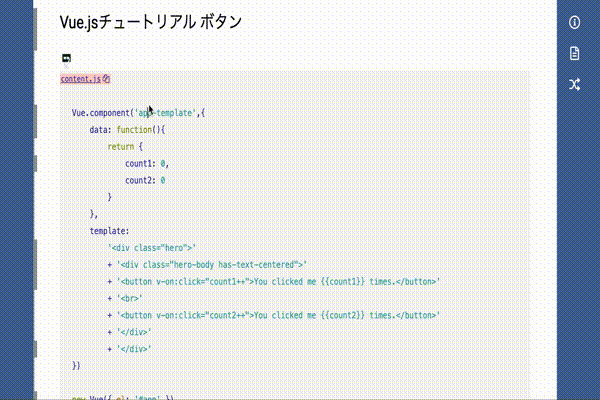Copy code using icon beside content.js
This screenshot has height=400, width=600.
tap(106, 78)
